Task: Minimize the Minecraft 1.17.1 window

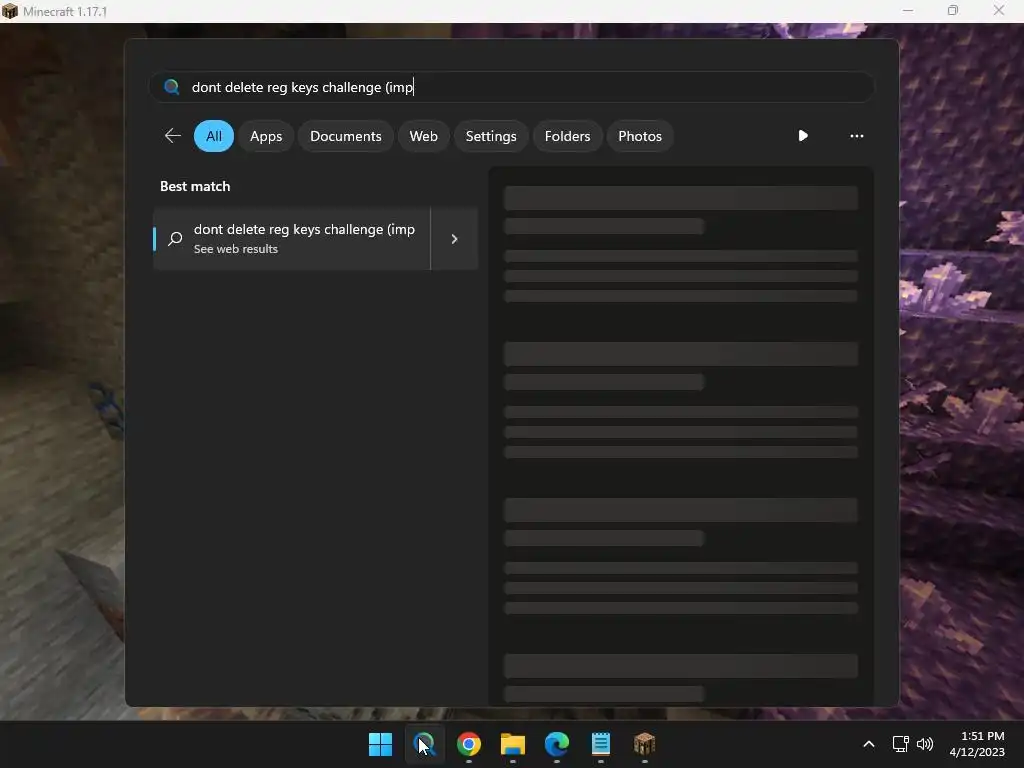Action: point(908,10)
